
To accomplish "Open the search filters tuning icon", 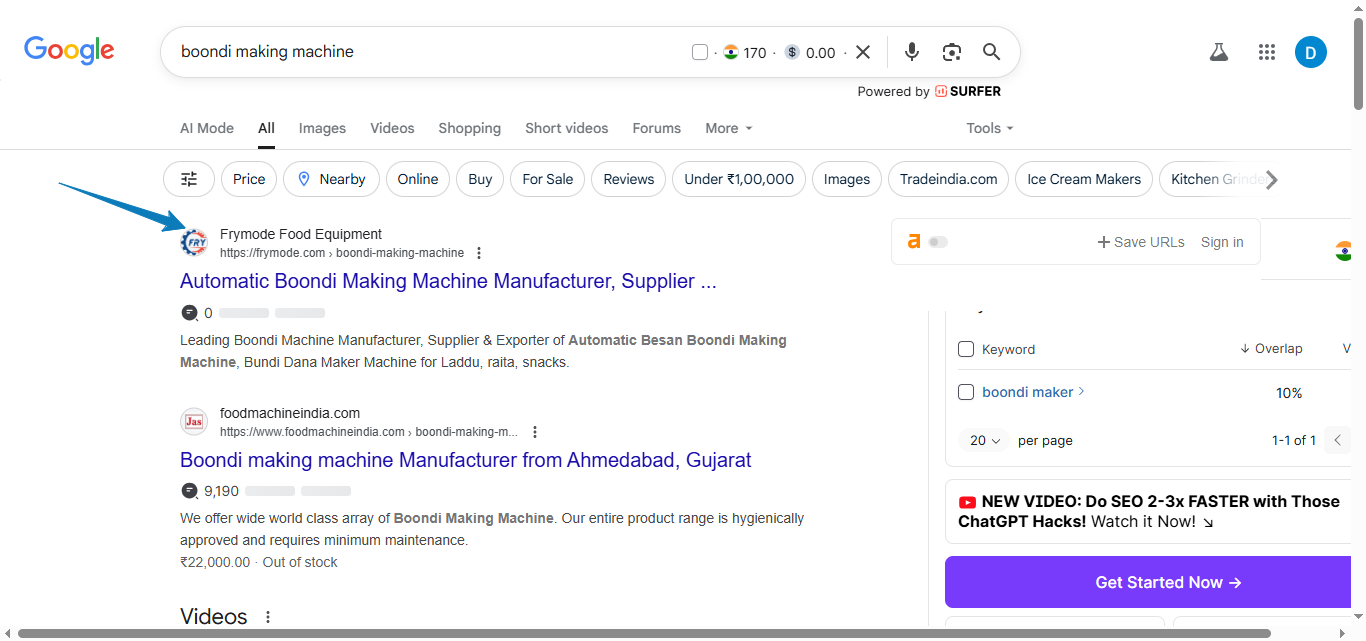I will point(189,179).
